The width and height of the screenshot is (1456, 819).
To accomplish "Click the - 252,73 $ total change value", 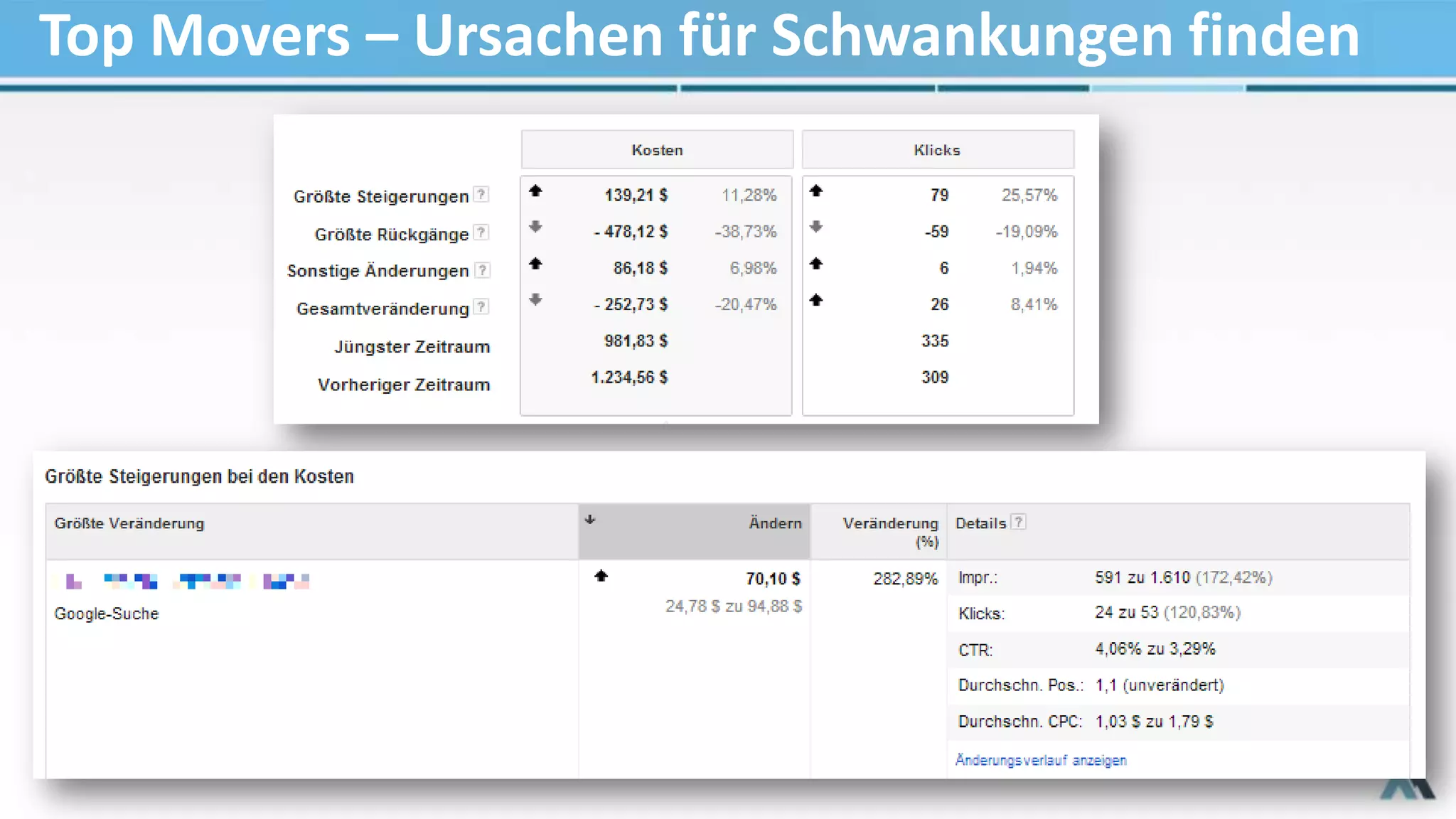I will pos(631,304).
